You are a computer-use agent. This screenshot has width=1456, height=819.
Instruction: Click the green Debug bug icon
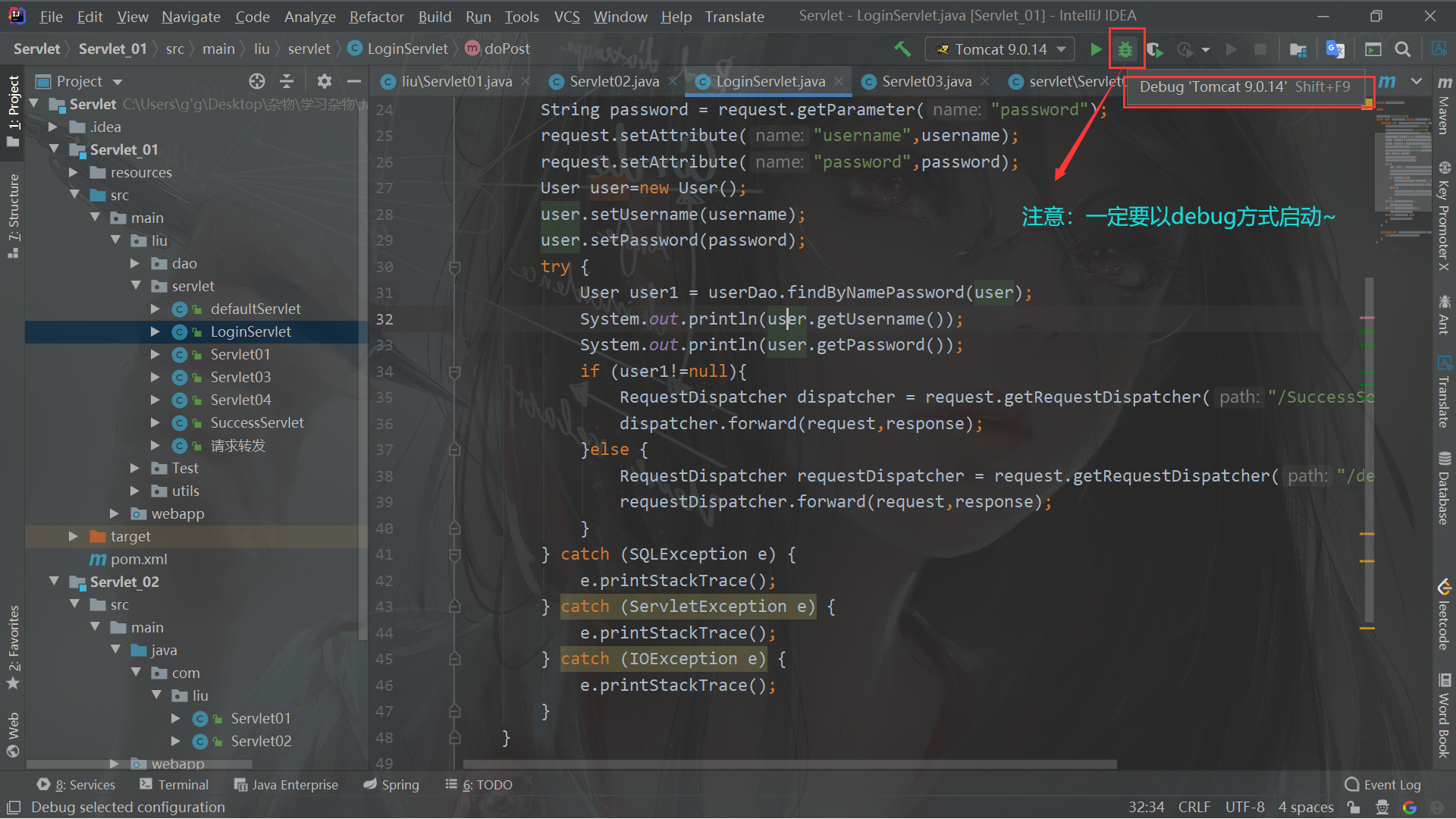[x=1125, y=49]
